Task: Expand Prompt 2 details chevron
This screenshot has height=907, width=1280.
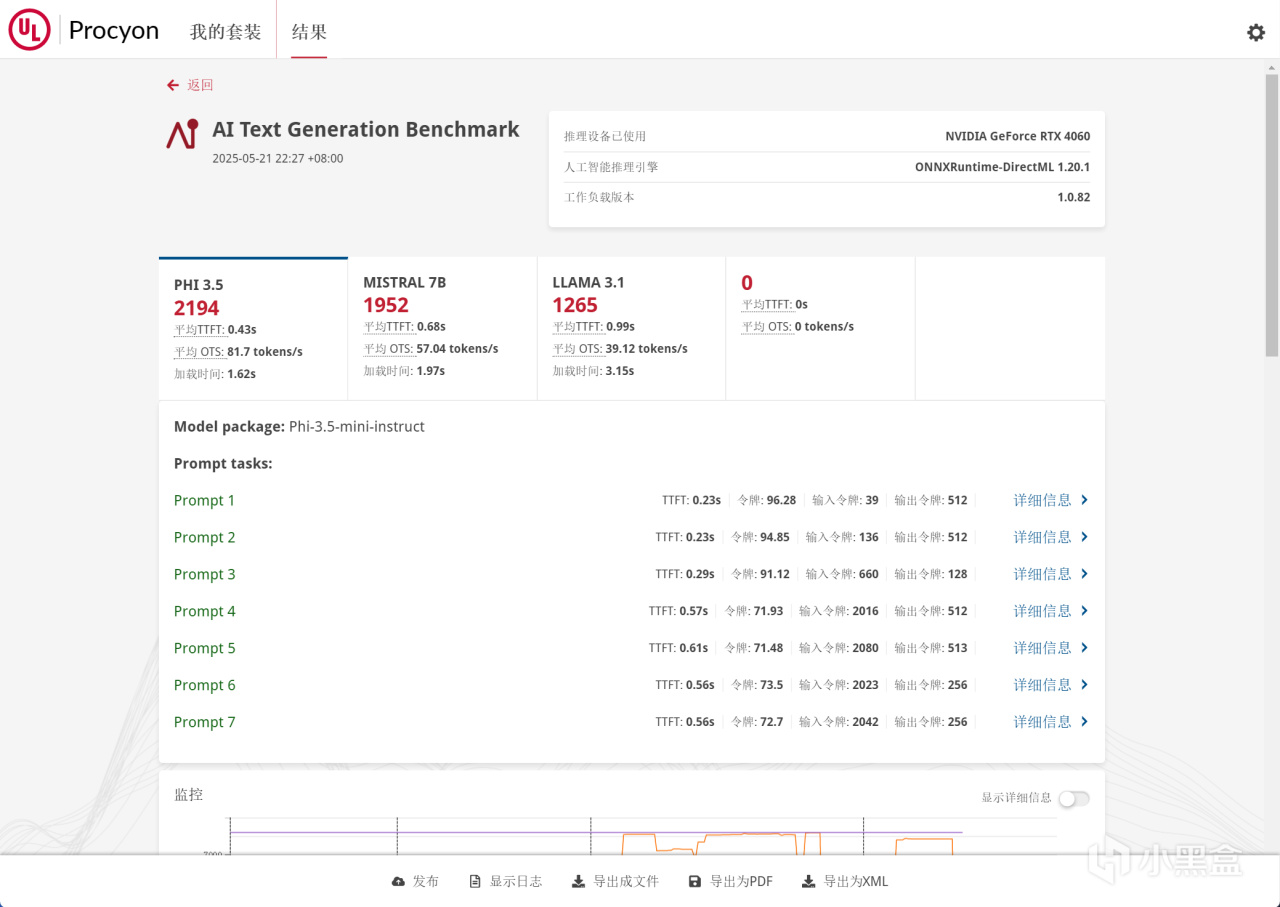Action: 1085,537
